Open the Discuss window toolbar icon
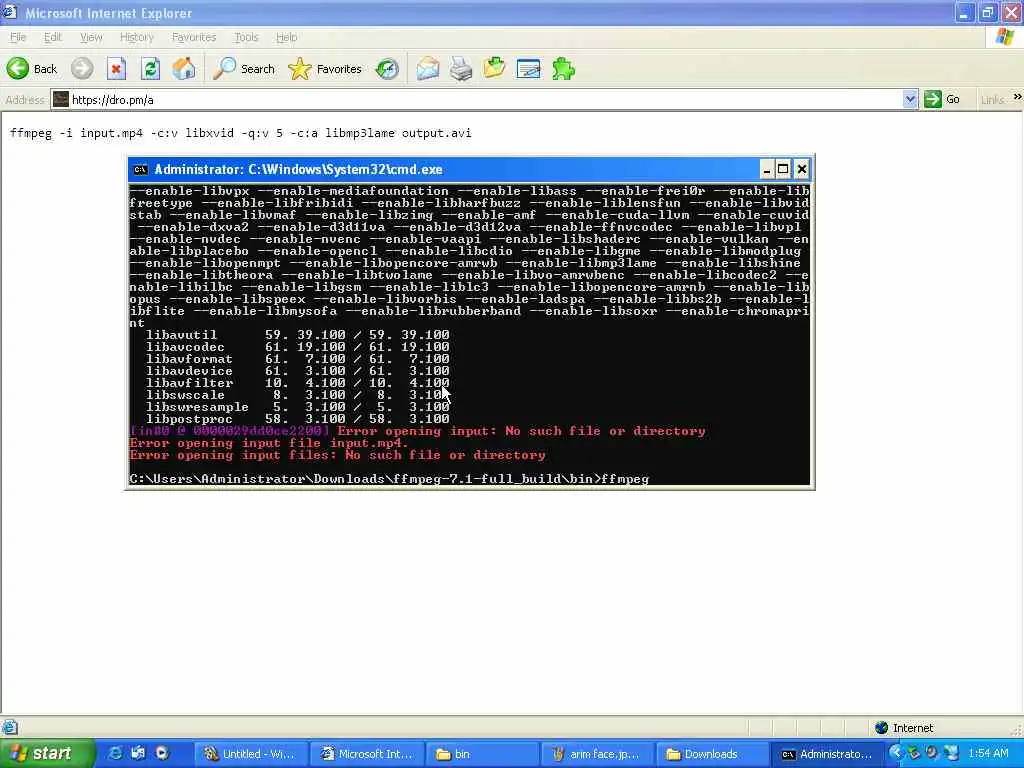 coord(528,69)
